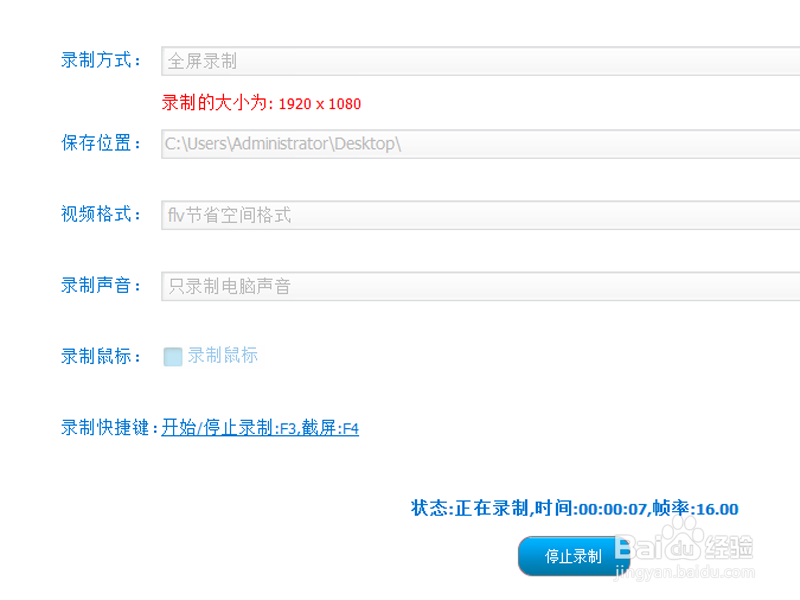The width and height of the screenshot is (800, 600).
Task: Click the 只录制电脑声音 audio field
Action: pyautogui.click(x=300, y=286)
